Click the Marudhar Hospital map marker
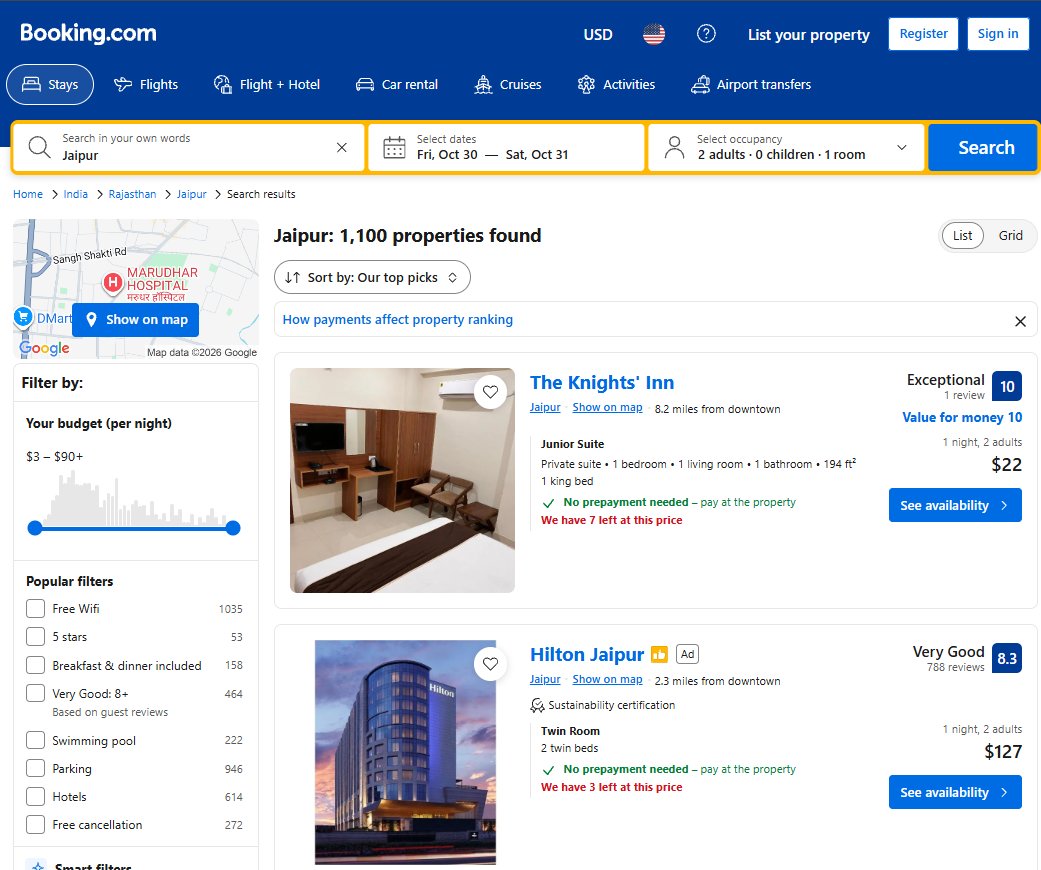Screen dimensions: 1041x870 pos(113,283)
